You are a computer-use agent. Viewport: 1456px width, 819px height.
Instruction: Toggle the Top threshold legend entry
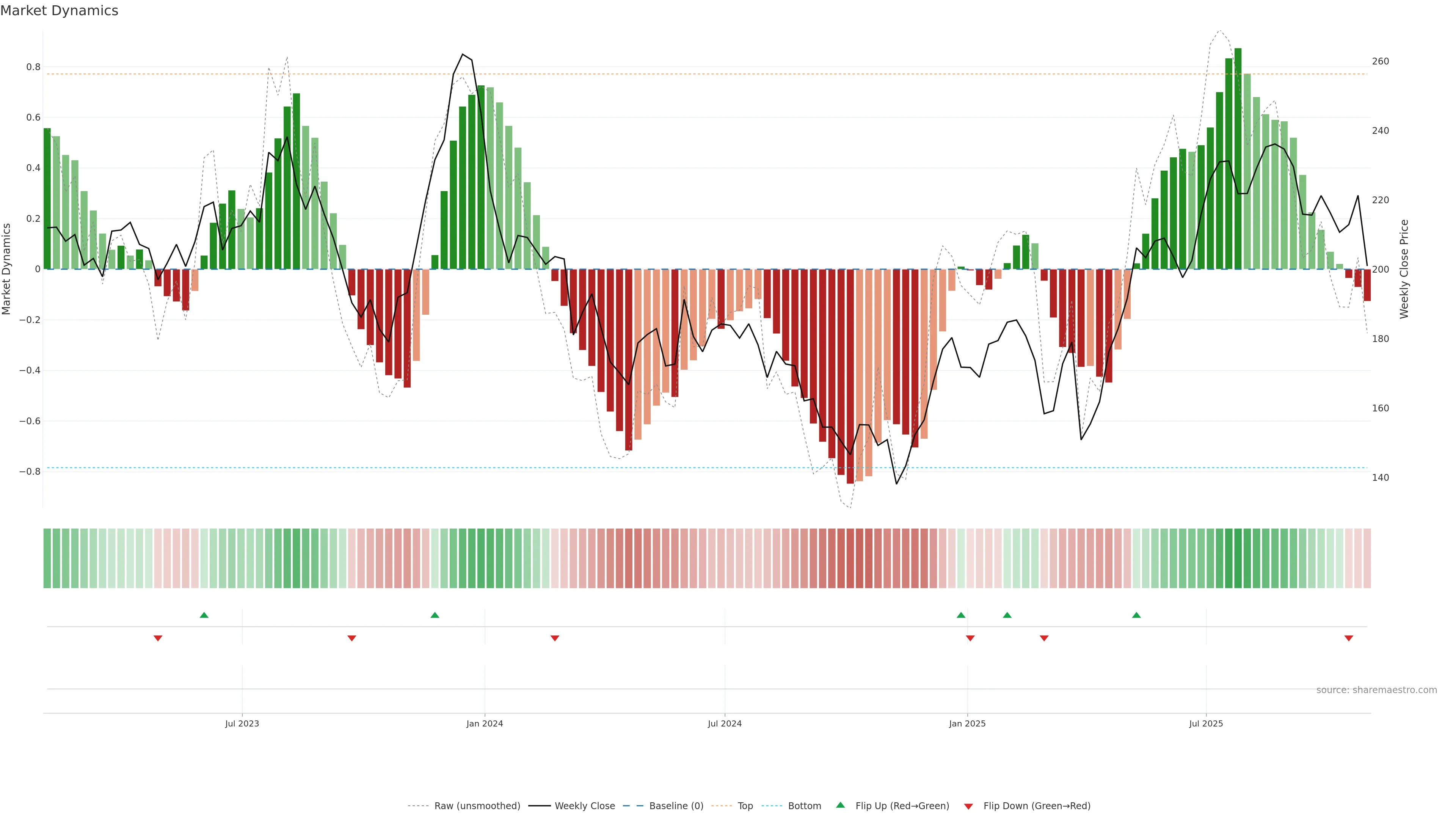click(x=745, y=806)
